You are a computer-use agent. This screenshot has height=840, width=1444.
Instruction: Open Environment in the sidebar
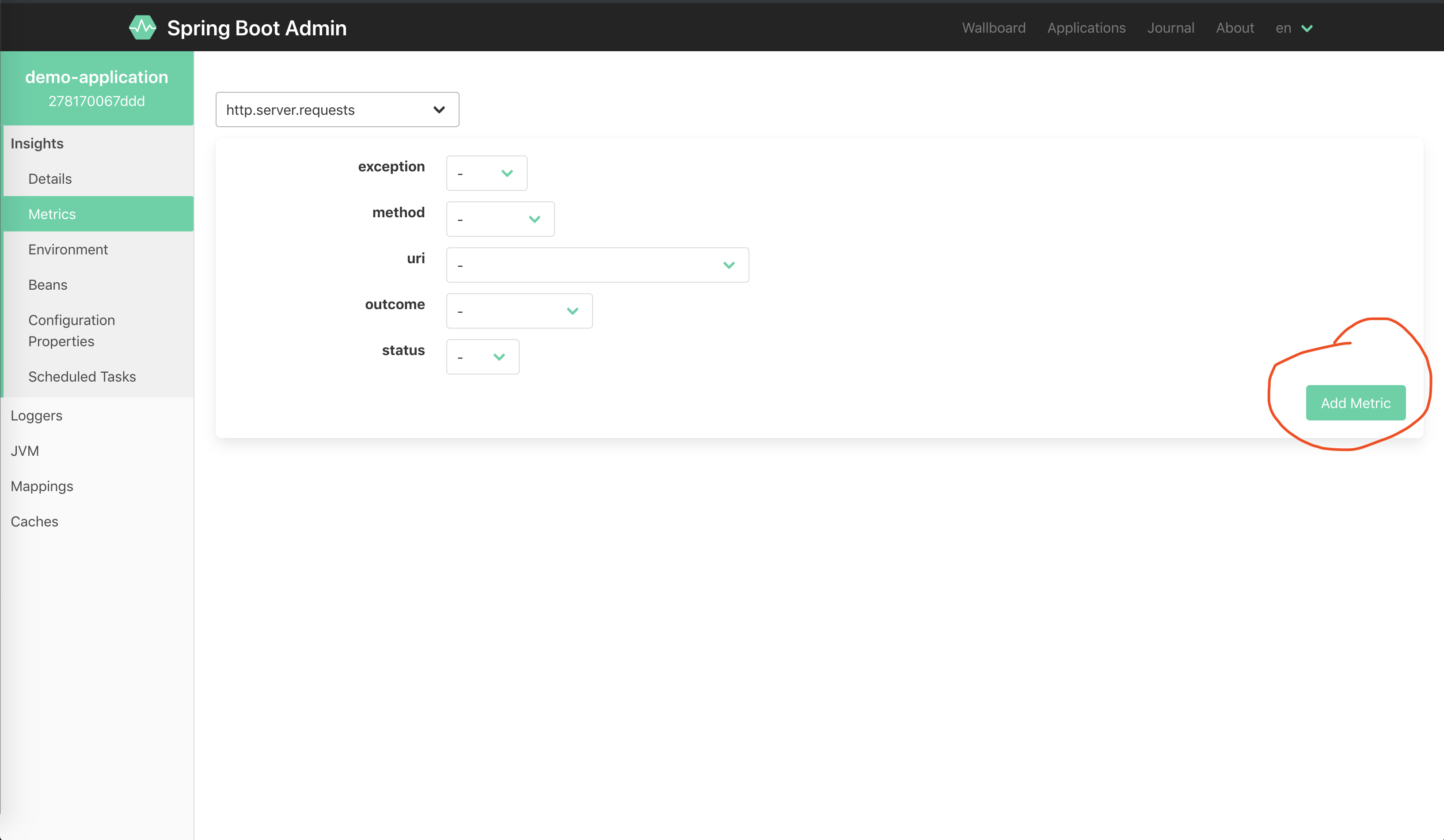coord(68,250)
